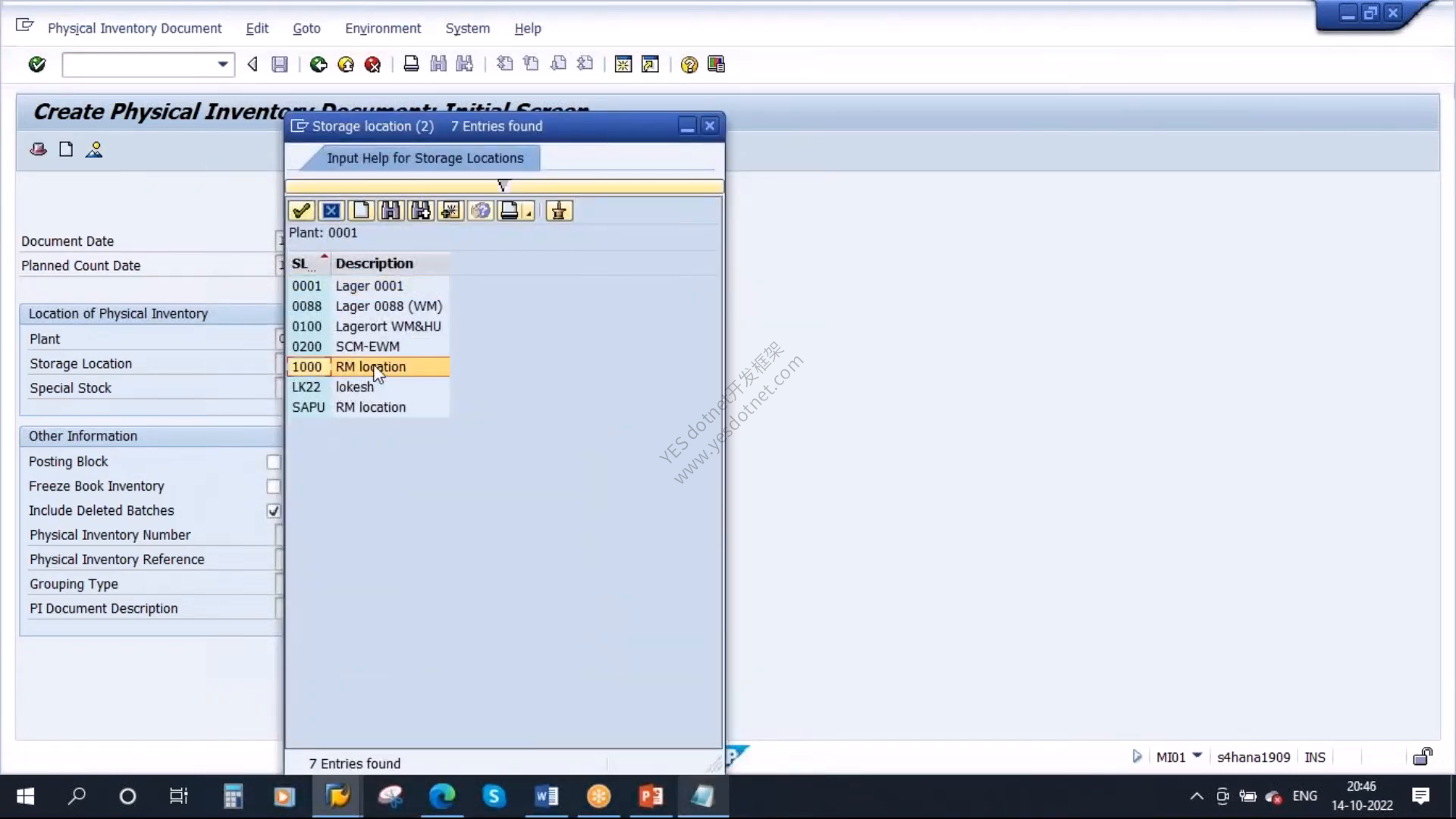
Task: Click the blank page icon in application toolbar
Action: click(x=66, y=149)
